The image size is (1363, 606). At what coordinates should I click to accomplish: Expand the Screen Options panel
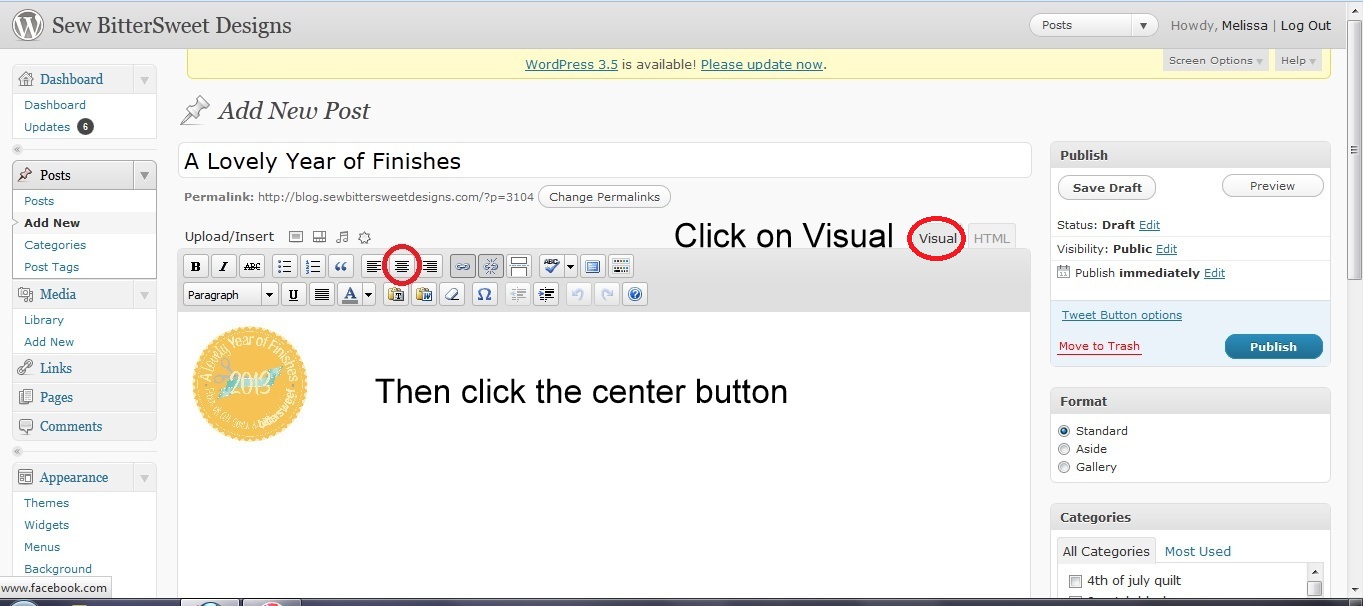pos(1215,61)
